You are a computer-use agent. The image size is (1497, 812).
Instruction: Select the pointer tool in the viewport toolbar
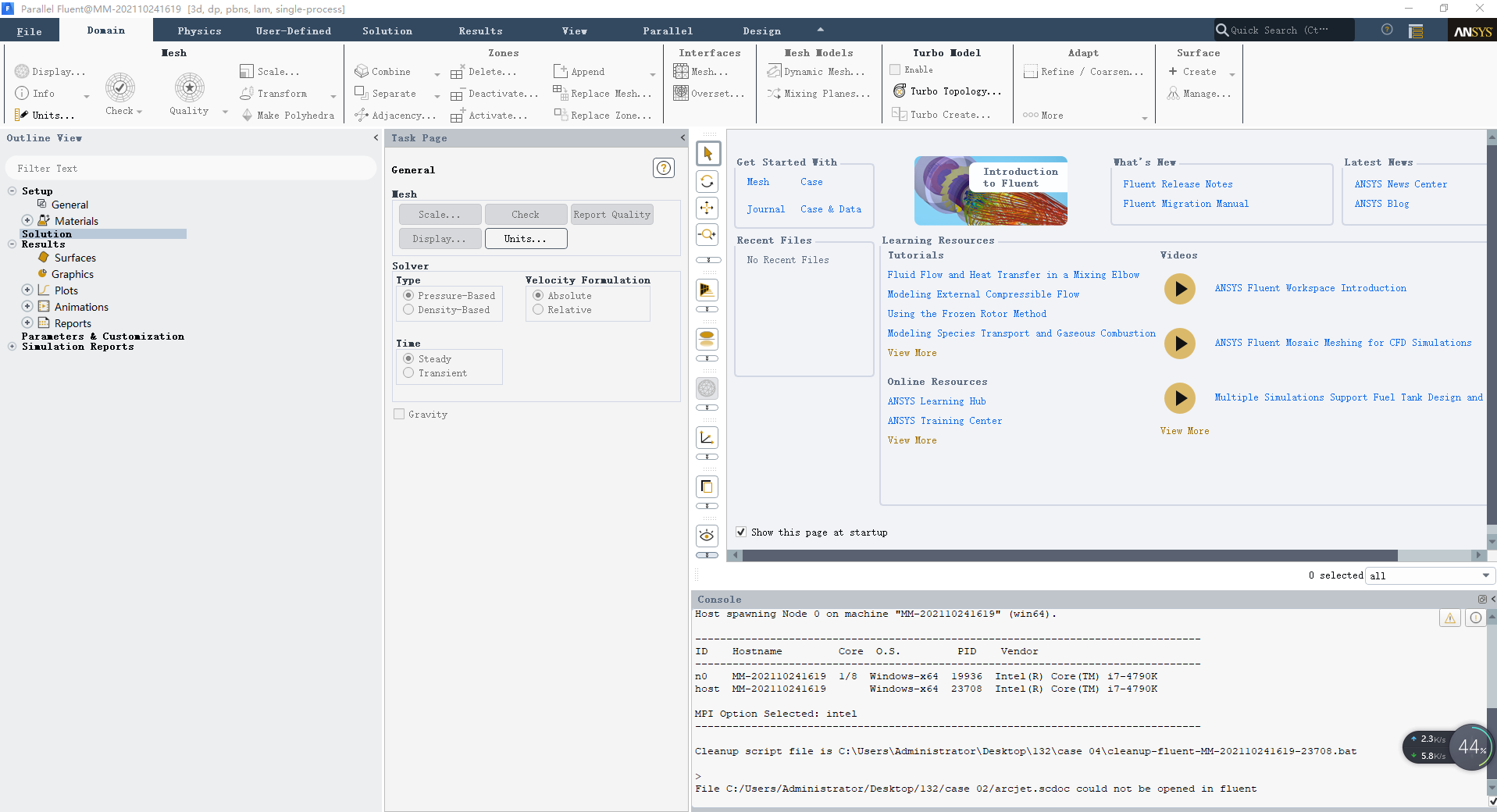[x=708, y=154]
